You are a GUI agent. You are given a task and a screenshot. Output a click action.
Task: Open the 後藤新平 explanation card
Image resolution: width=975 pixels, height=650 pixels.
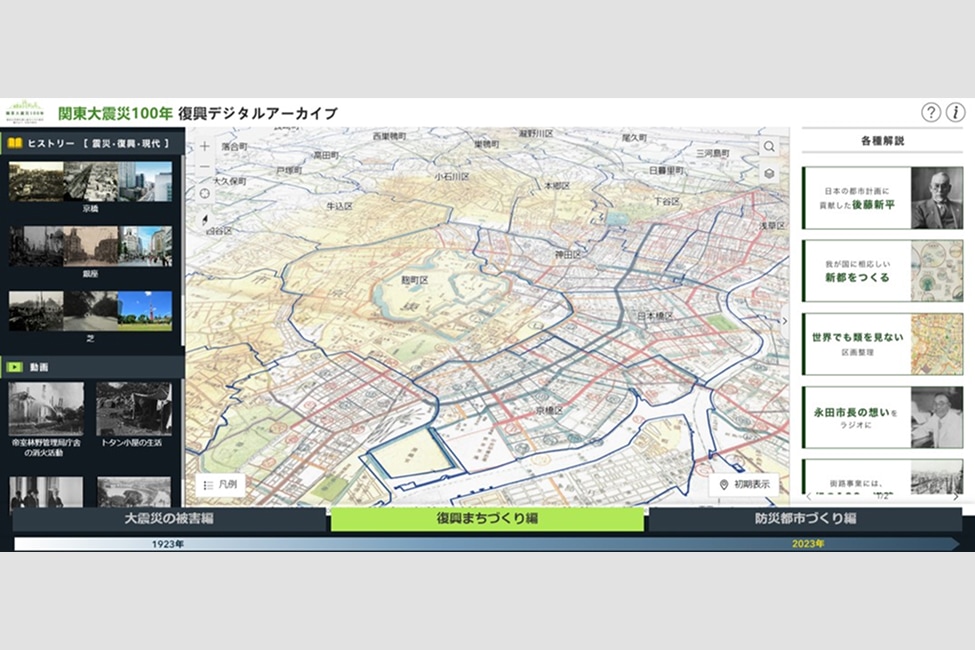[881, 198]
